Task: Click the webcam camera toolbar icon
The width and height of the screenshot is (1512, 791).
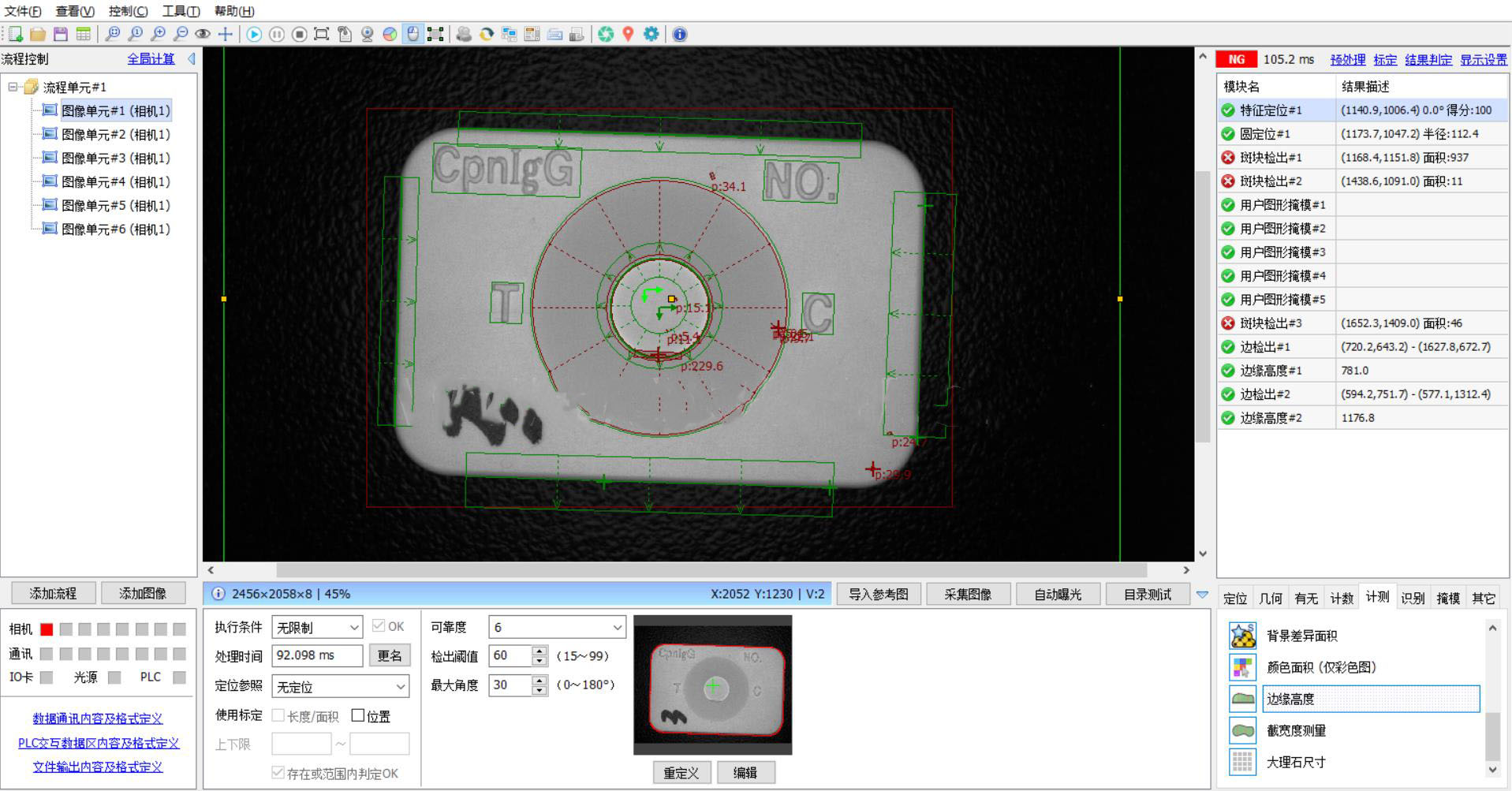Action: (x=368, y=34)
